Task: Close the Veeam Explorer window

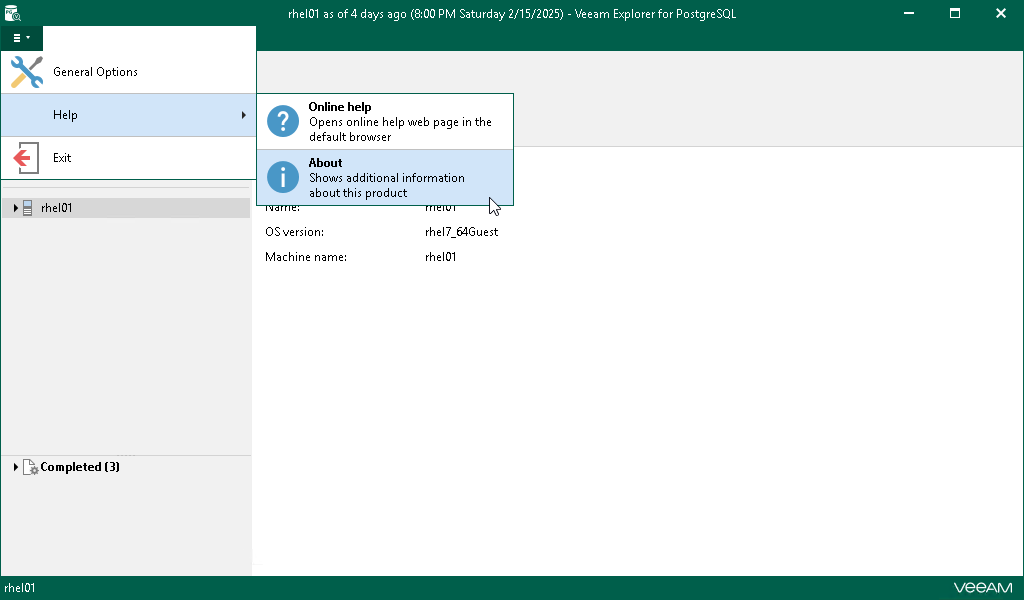Action: click(1000, 13)
